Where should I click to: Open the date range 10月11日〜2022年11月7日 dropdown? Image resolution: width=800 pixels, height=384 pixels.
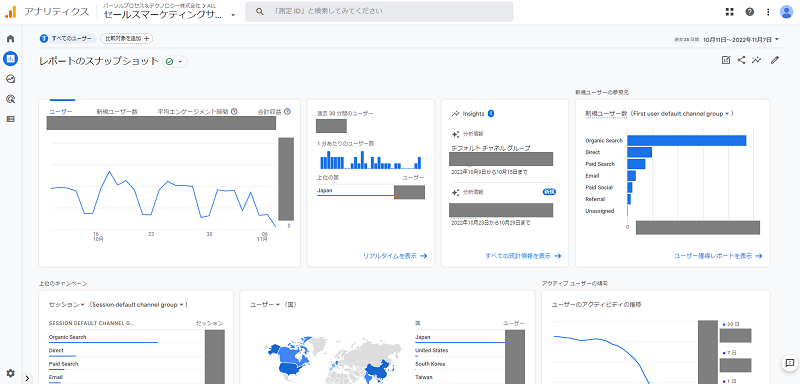741,39
